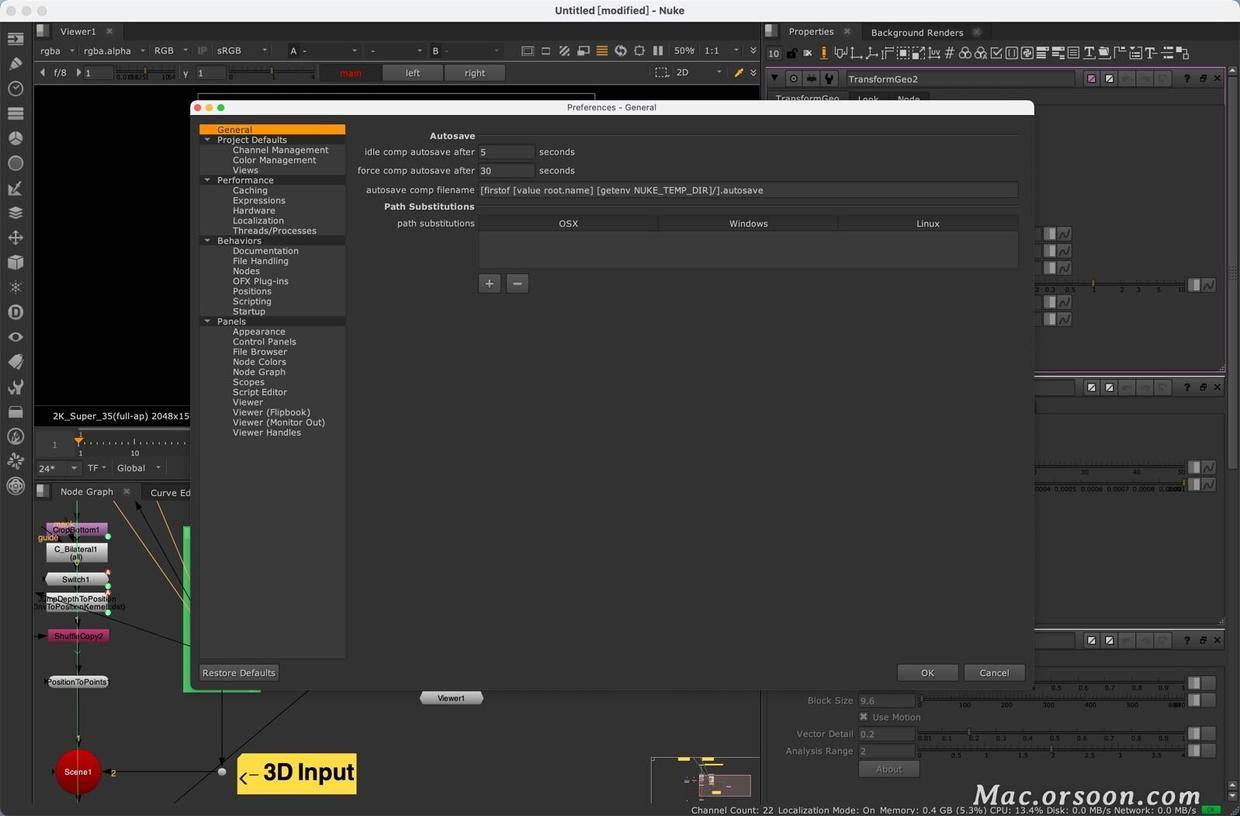Screen dimensions: 1240x816
Task: Open the sRGB viewer process dropdown
Action: [x=243, y=51]
